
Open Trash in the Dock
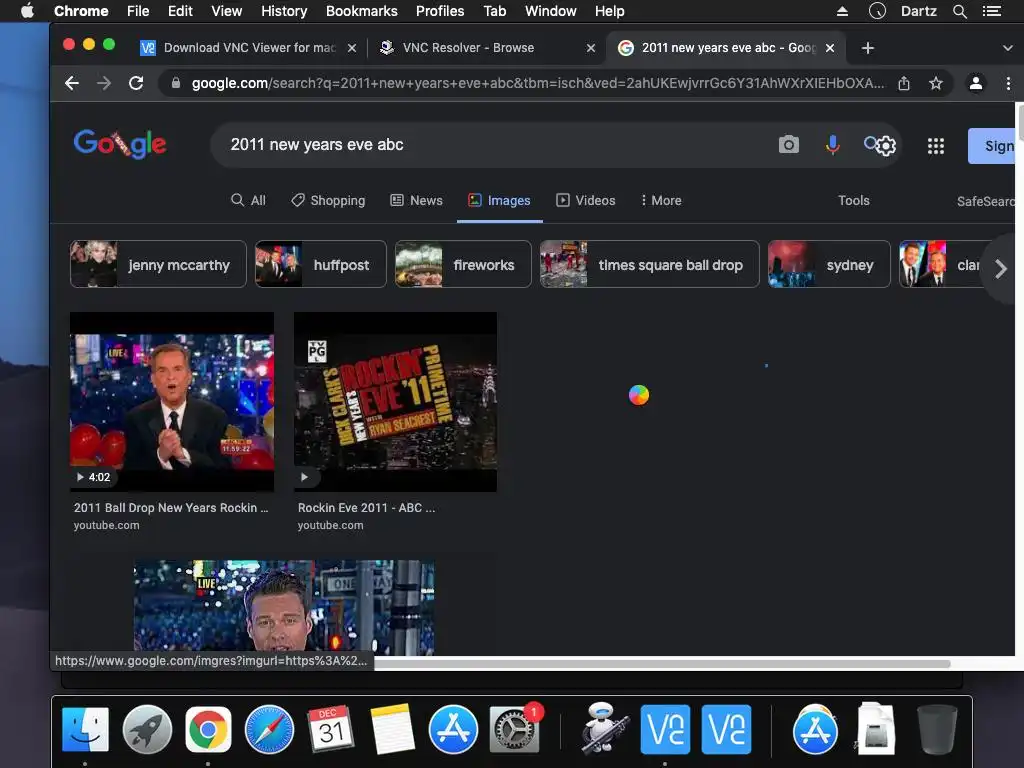click(937, 729)
